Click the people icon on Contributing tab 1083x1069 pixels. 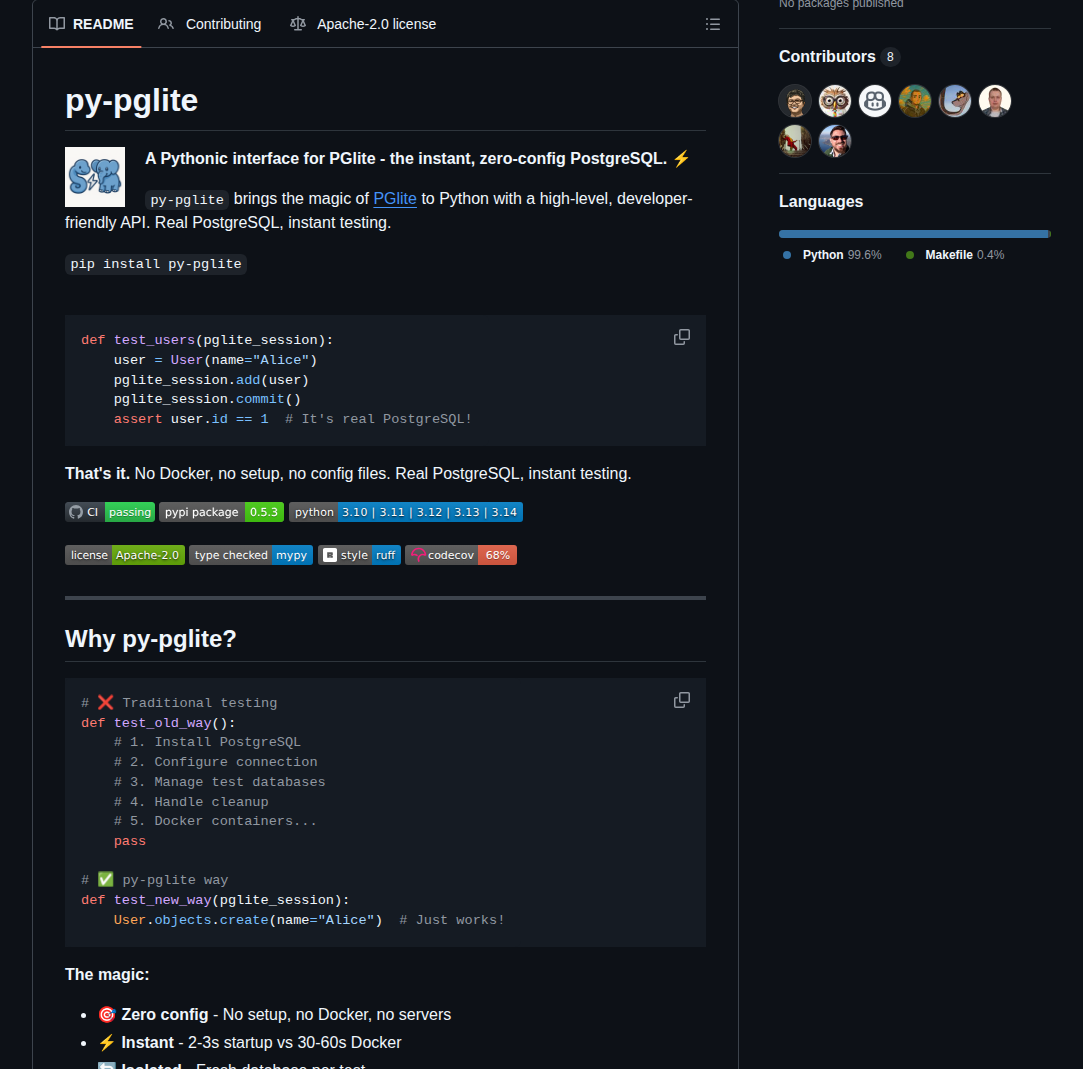pos(166,24)
